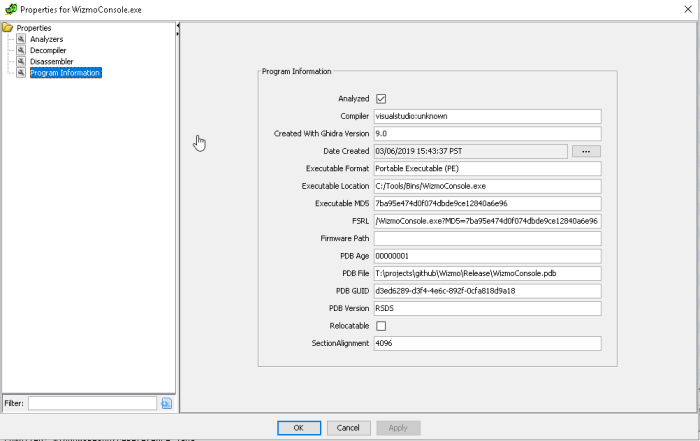Click the PDB Version field showing RSDS
This screenshot has height=441, width=700.
488,308
